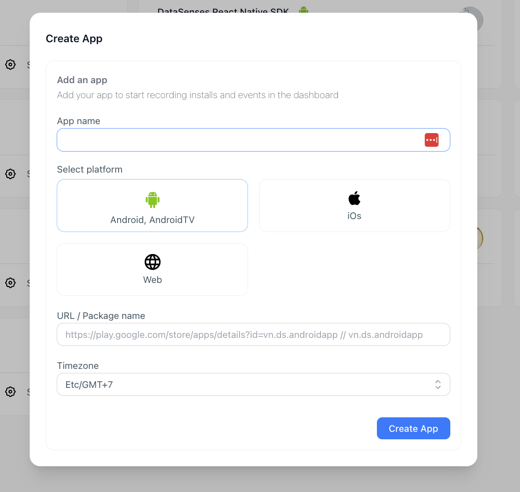Viewport: 520px width, 492px height.
Task: Pick the globe Web icon
Action: 152,262
